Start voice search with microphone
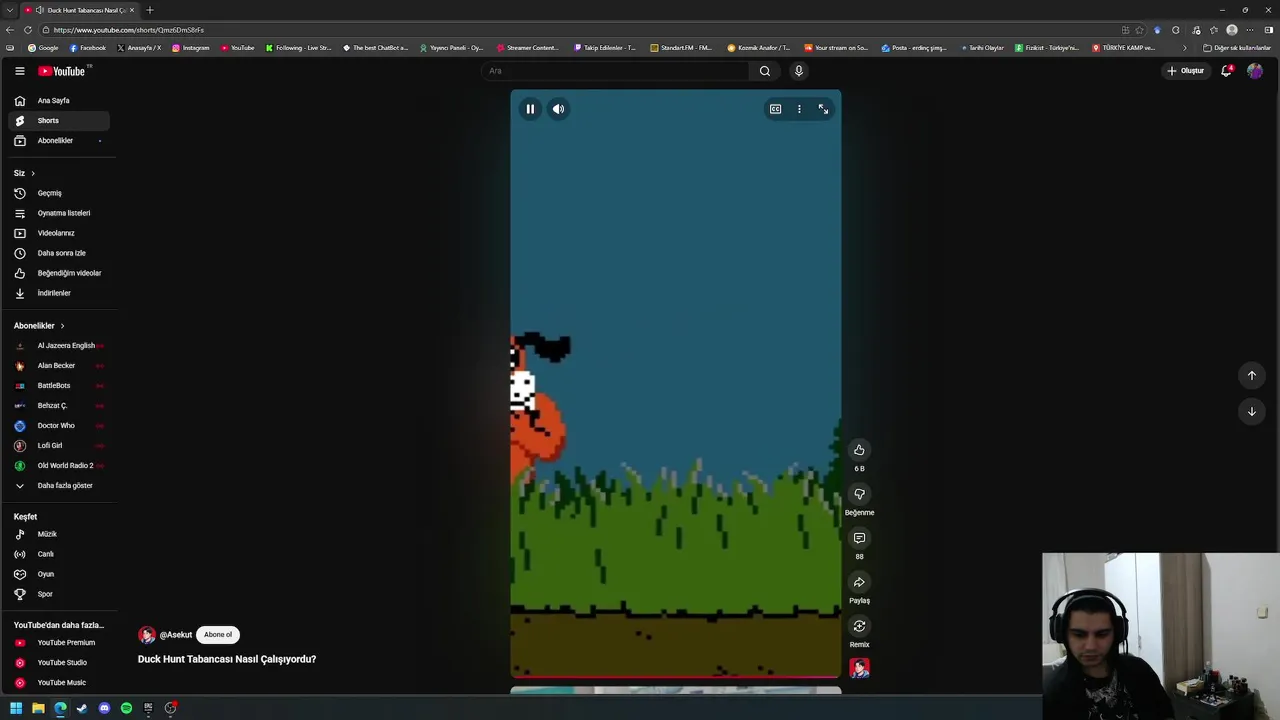The image size is (1280, 720). [x=798, y=71]
